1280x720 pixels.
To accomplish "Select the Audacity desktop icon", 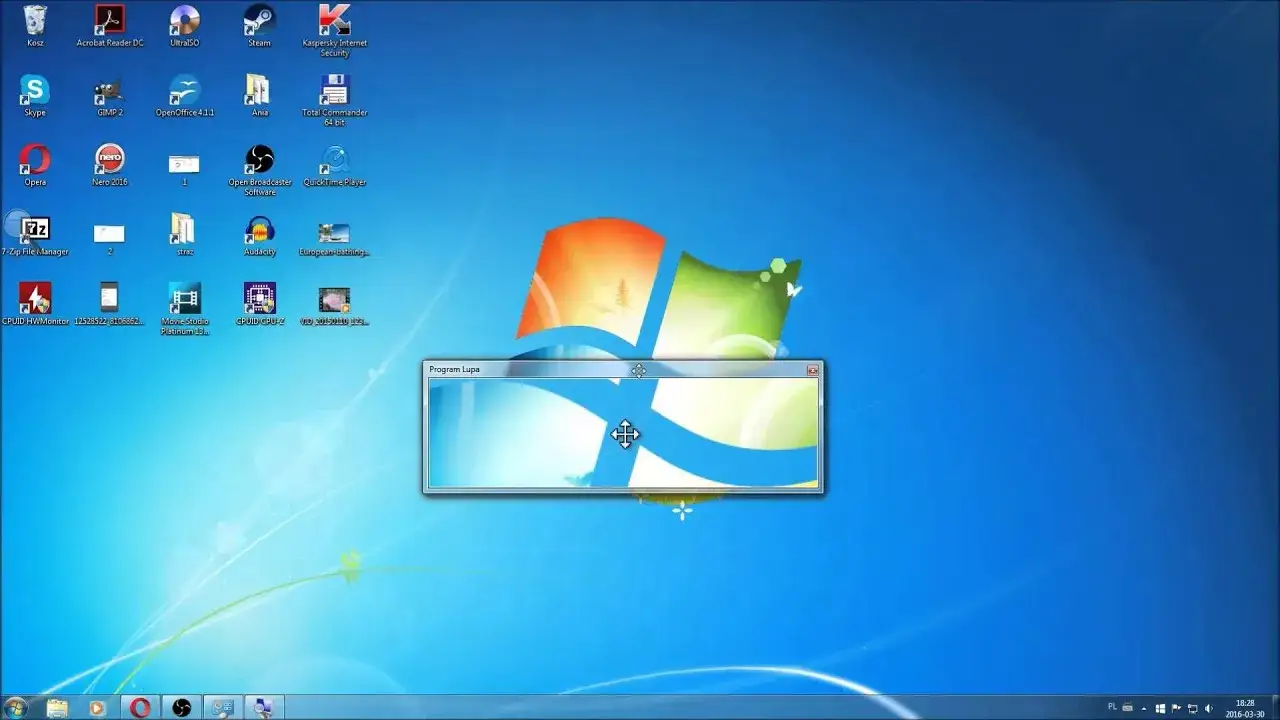I will 259,231.
